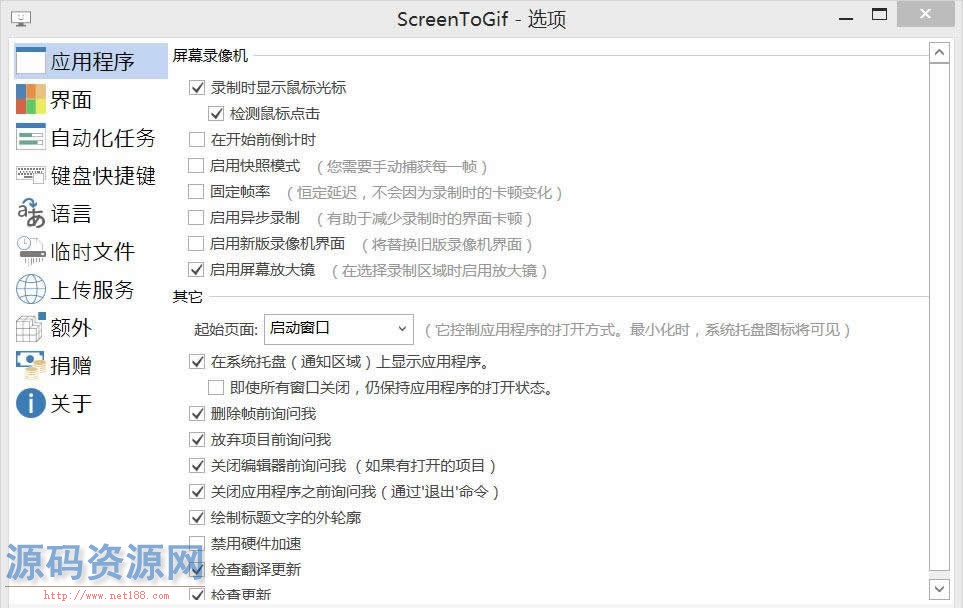The width and height of the screenshot is (963, 608).
Task: Uncheck 放弃项目前询问我 checkbox
Action: (x=197, y=440)
